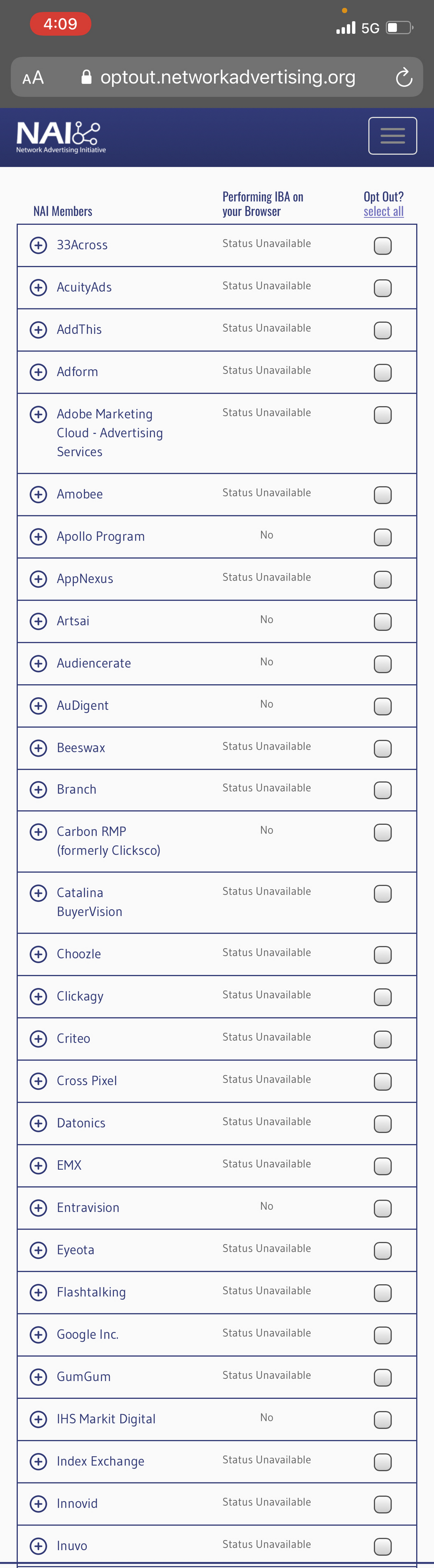Open the hamburger navigation menu
Viewport: 434px width, 1568px height.
(393, 136)
